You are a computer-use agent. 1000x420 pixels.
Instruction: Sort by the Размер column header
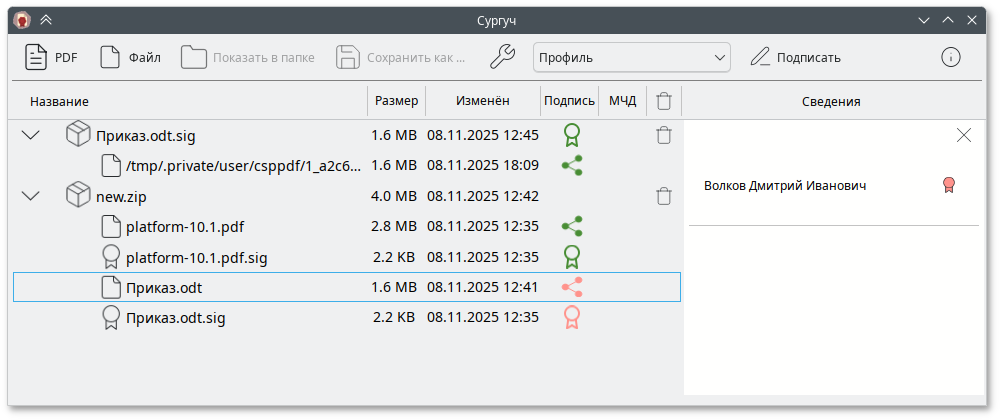397,101
